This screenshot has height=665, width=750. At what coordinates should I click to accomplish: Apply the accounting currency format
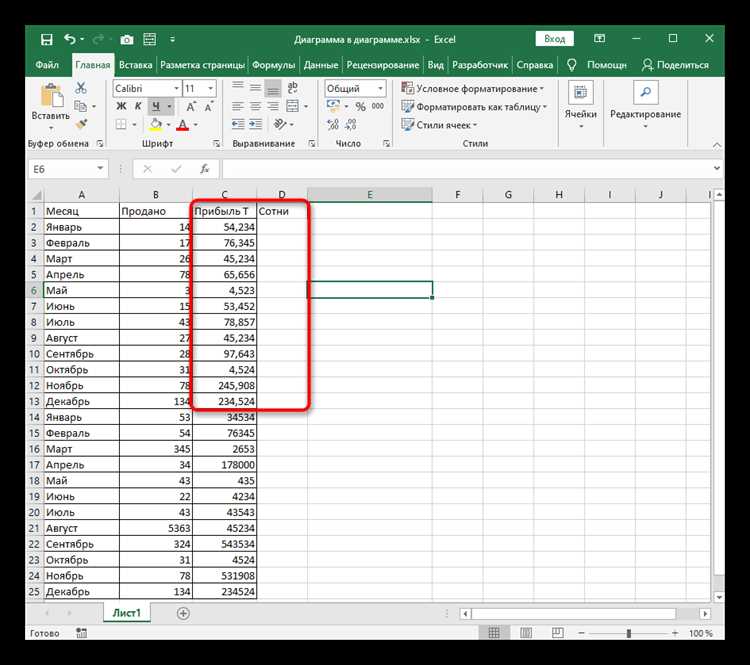(x=333, y=106)
